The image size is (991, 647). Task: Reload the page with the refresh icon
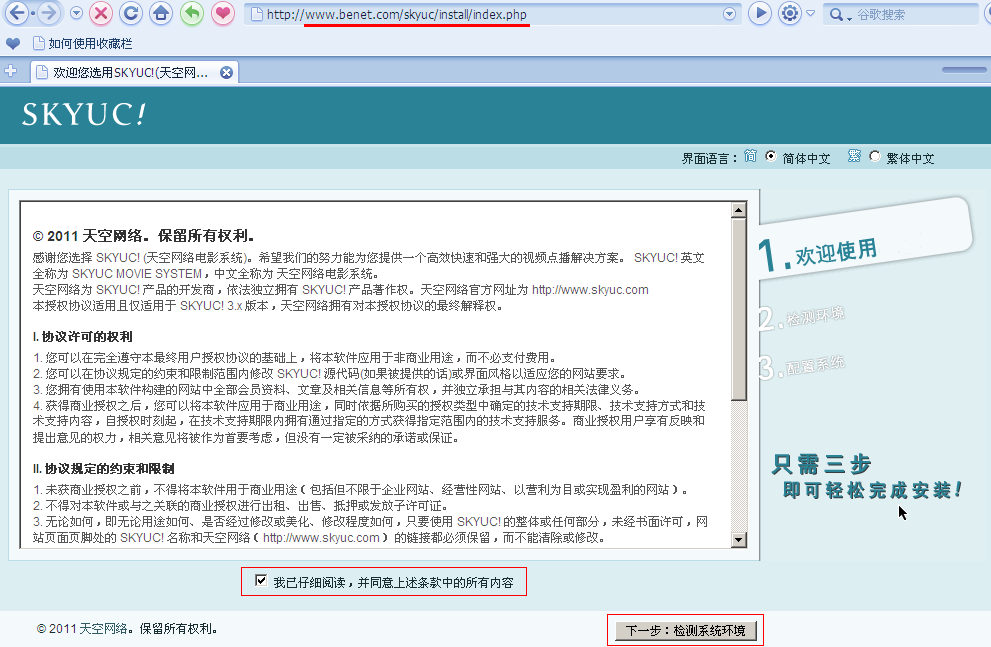(131, 13)
